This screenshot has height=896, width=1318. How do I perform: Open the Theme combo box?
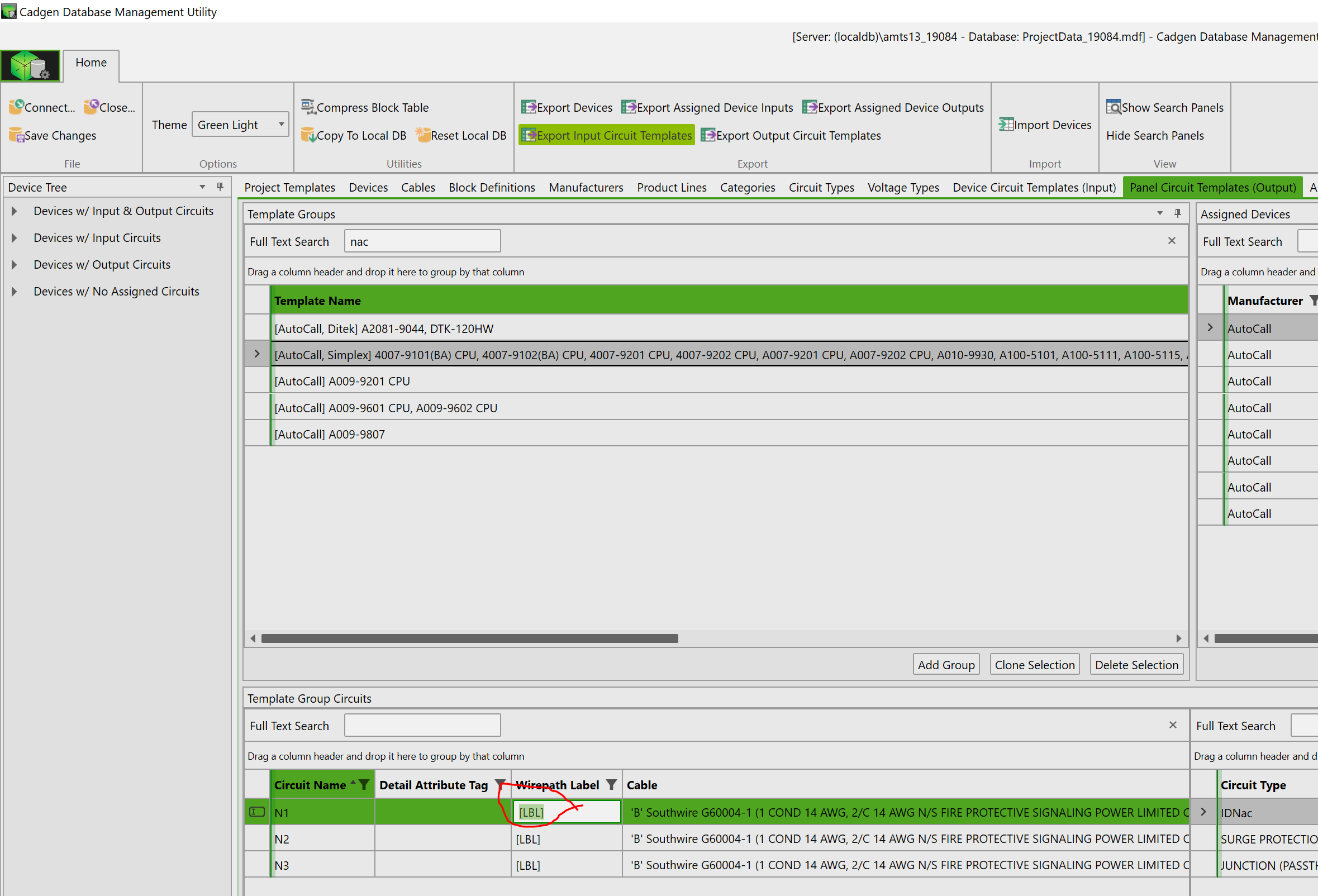[240, 124]
